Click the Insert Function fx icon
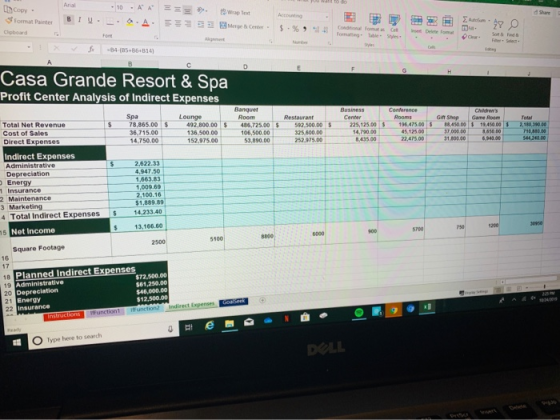Image resolution: width=560 pixels, height=420 pixels. click(92, 50)
